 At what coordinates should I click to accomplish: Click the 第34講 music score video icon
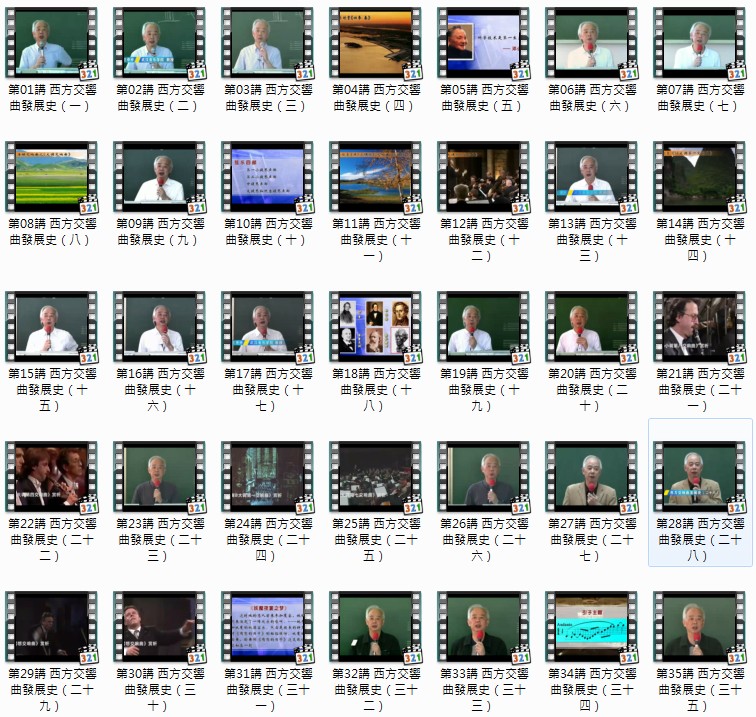591,627
